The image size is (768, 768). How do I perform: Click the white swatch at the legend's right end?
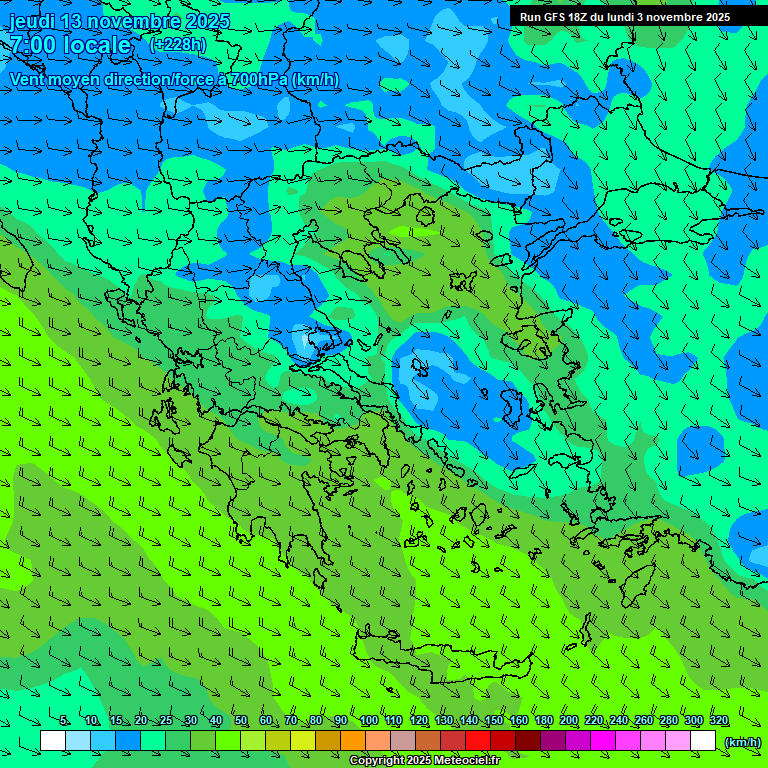703,741
